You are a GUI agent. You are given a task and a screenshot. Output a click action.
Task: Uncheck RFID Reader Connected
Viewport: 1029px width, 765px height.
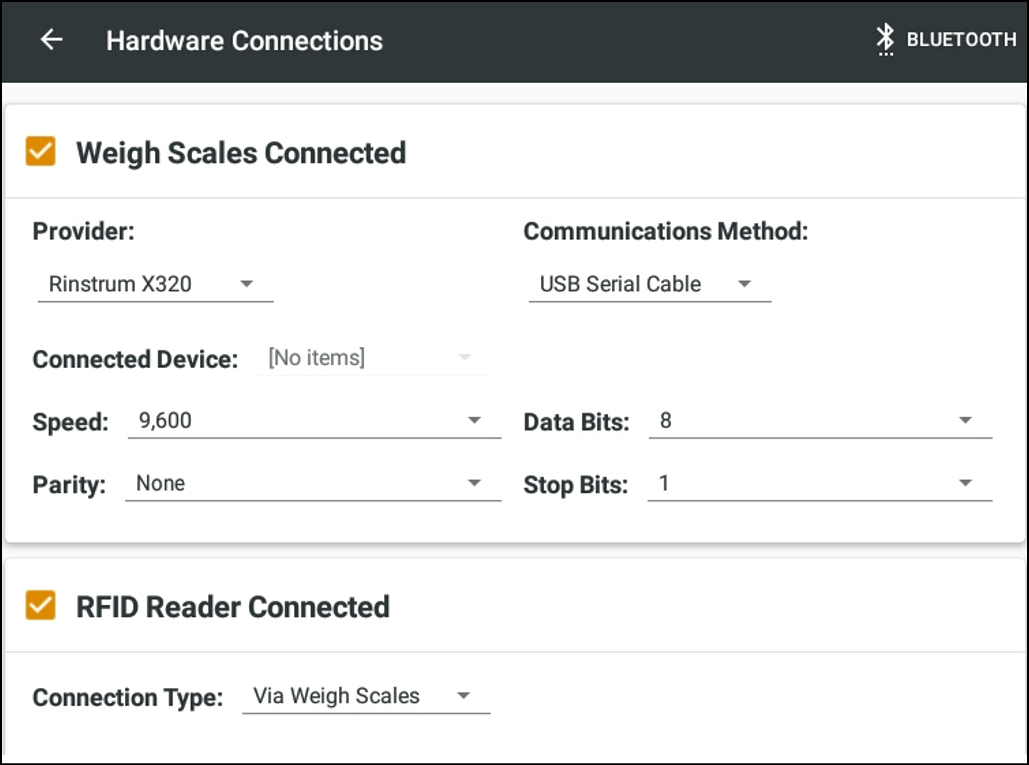pos(40,606)
